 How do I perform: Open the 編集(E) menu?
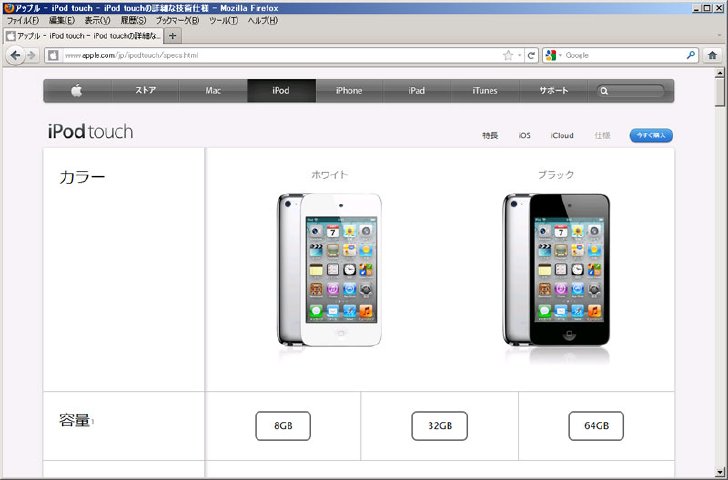(x=62, y=20)
